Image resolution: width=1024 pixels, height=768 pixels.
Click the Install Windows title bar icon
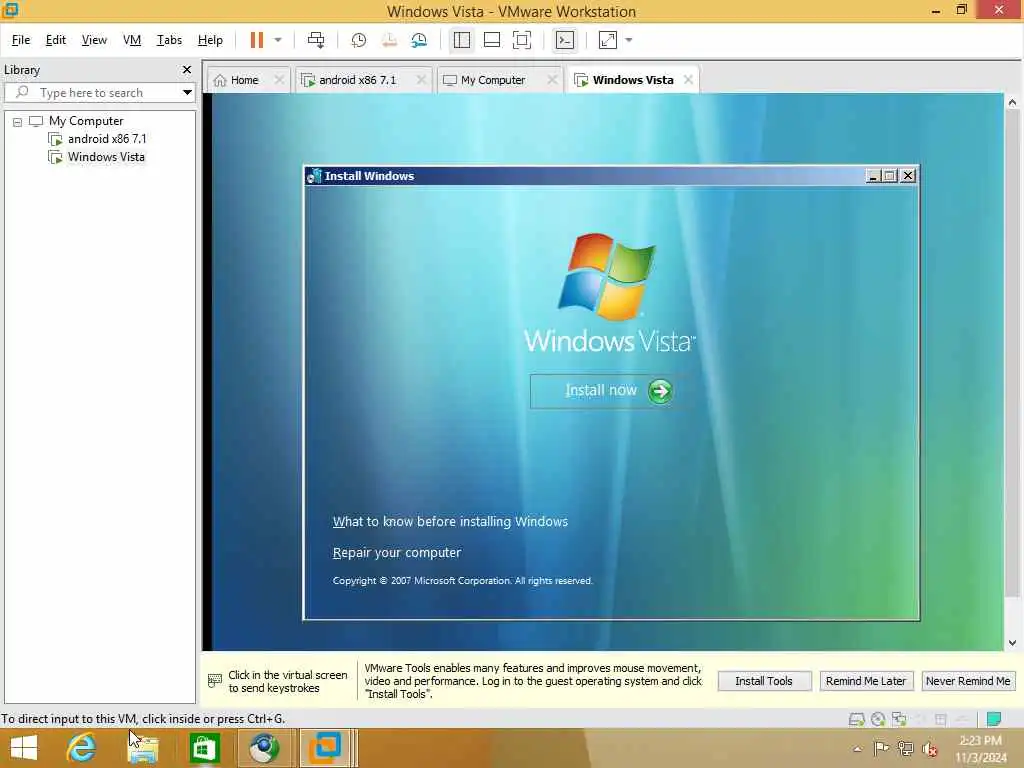[314, 176]
